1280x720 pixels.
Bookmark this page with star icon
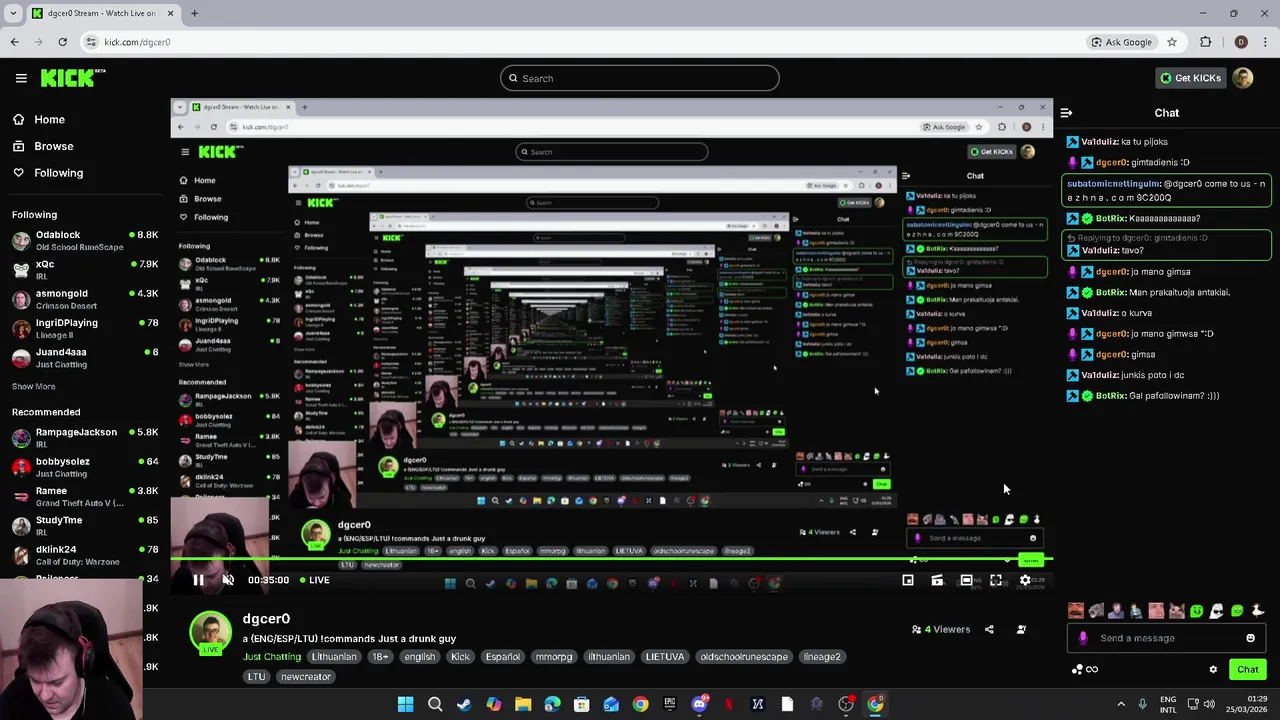point(1172,42)
